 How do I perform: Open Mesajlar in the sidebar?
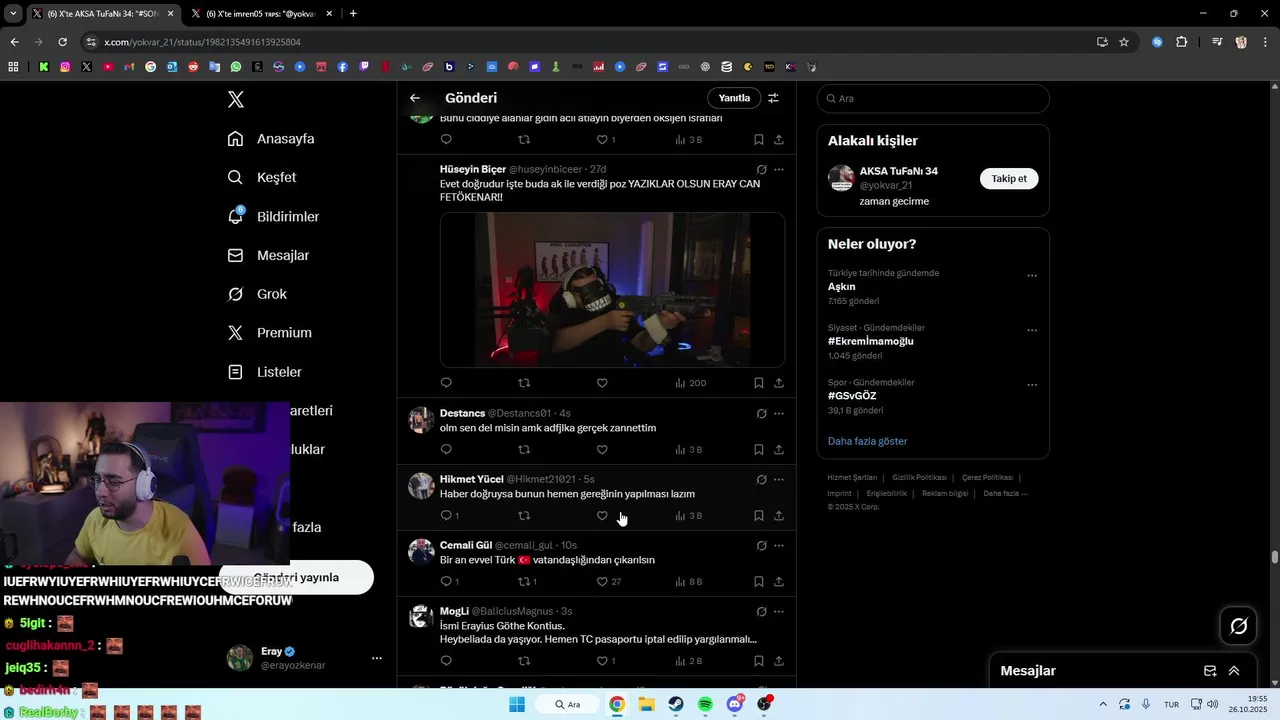click(x=268, y=256)
